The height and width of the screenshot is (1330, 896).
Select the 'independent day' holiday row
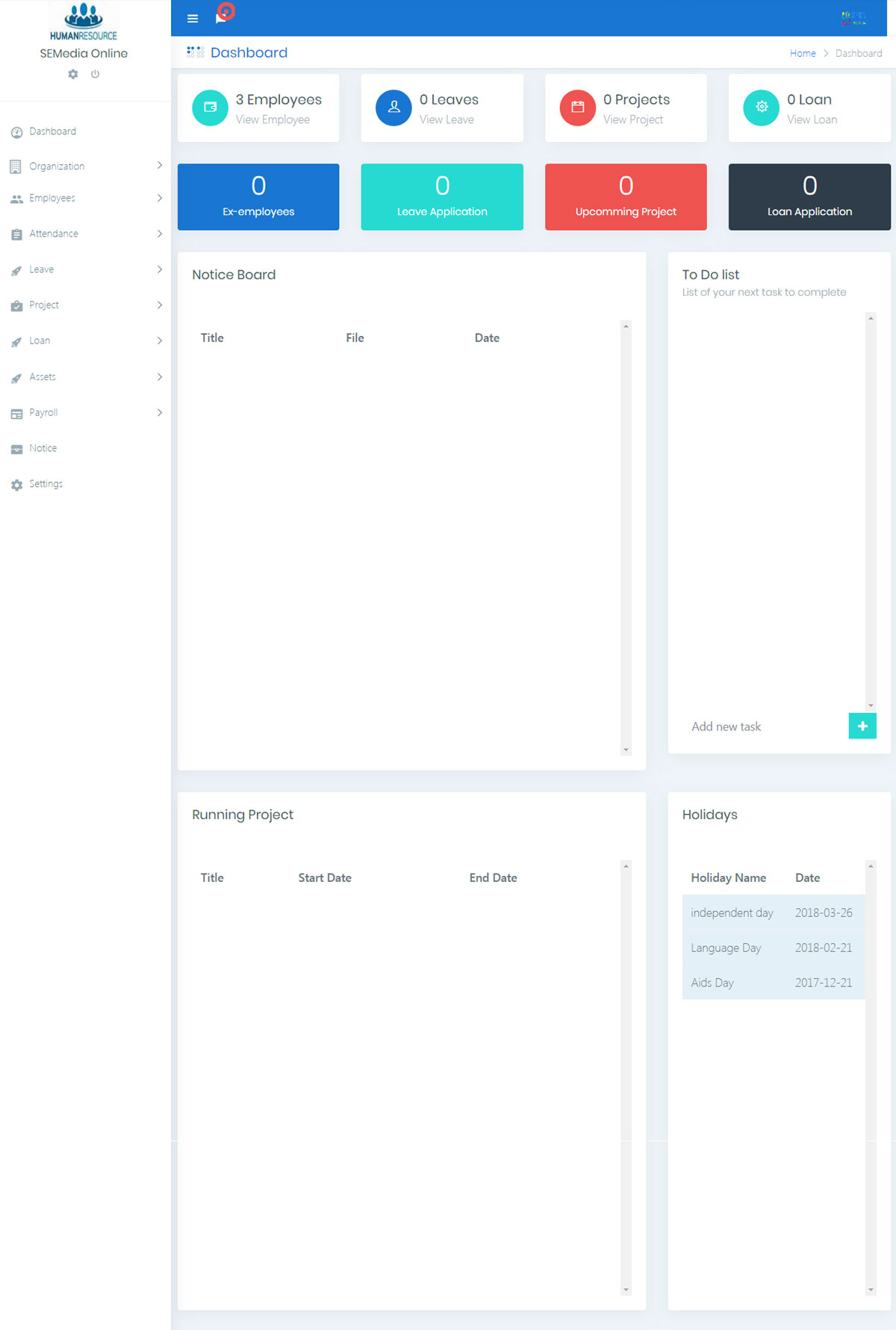coord(774,913)
